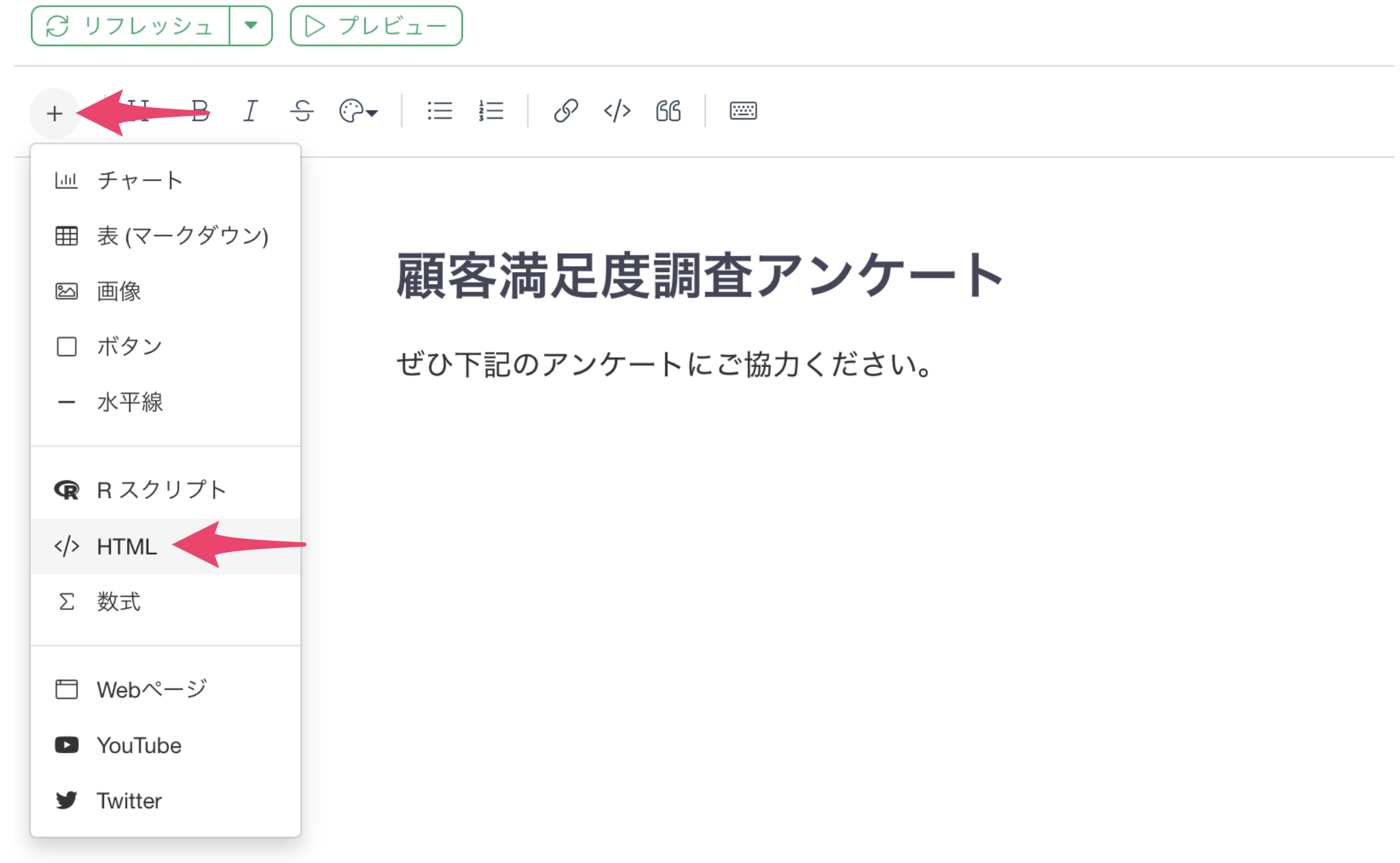Select HTML from the insert menu
The height and width of the screenshot is (863, 1400).
tap(165, 546)
